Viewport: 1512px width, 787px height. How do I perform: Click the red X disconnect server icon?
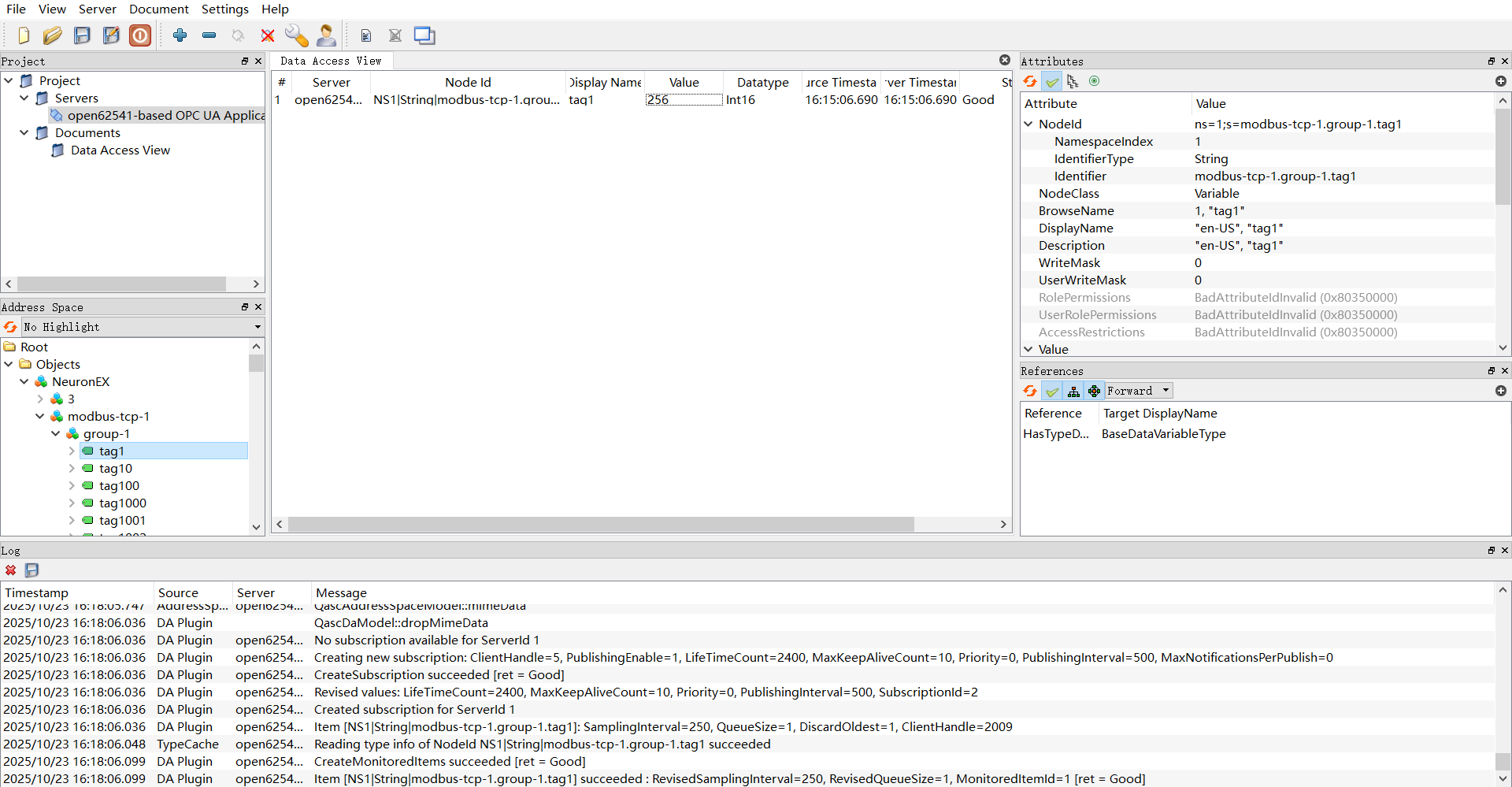pyautogui.click(x=268, y=35)
